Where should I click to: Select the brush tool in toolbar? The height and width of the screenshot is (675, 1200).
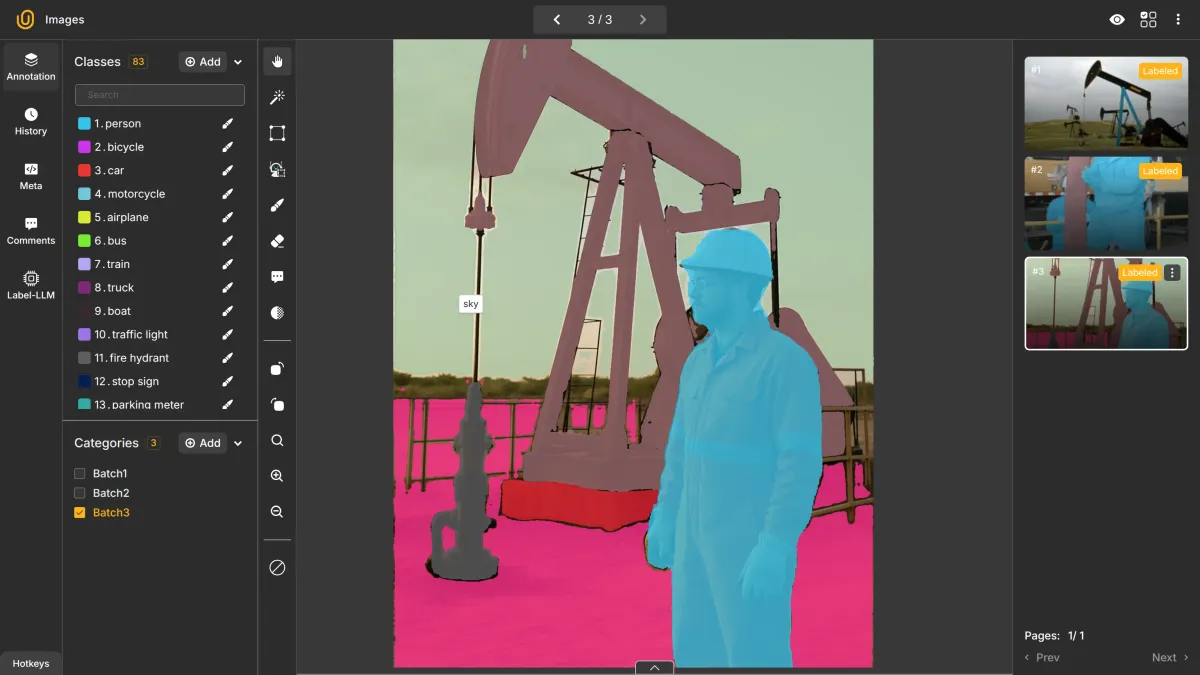pos(277,205)
